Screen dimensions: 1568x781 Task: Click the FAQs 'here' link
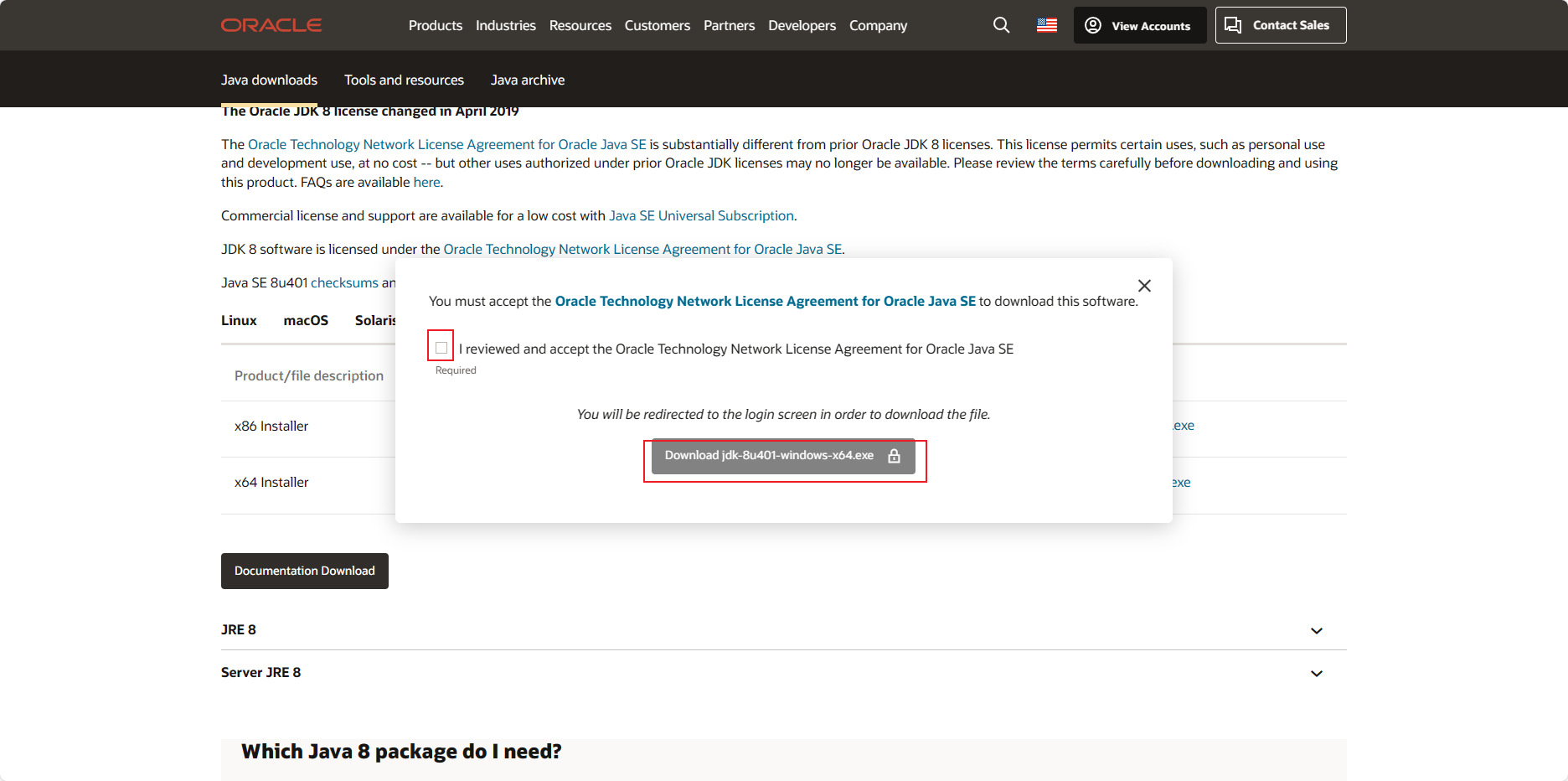[x=426, y=182]
